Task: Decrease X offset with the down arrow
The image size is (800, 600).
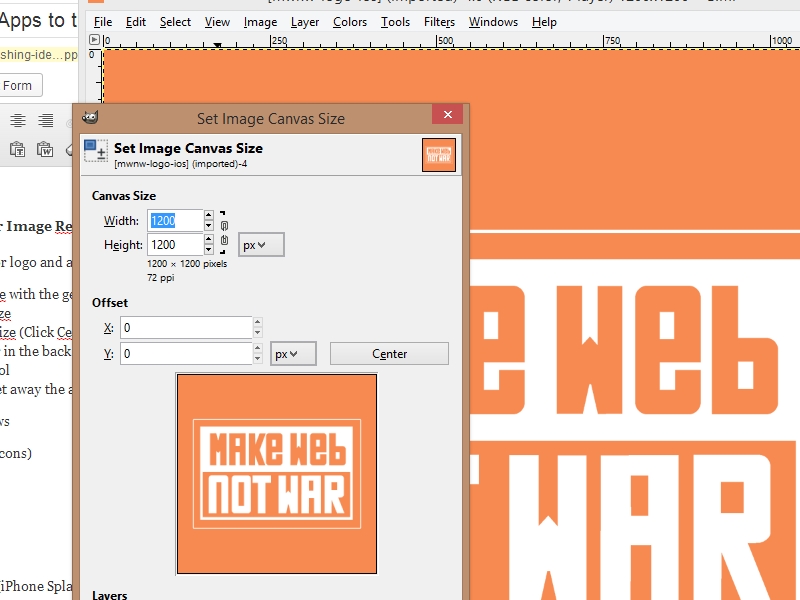Action: tap(258, 333)
